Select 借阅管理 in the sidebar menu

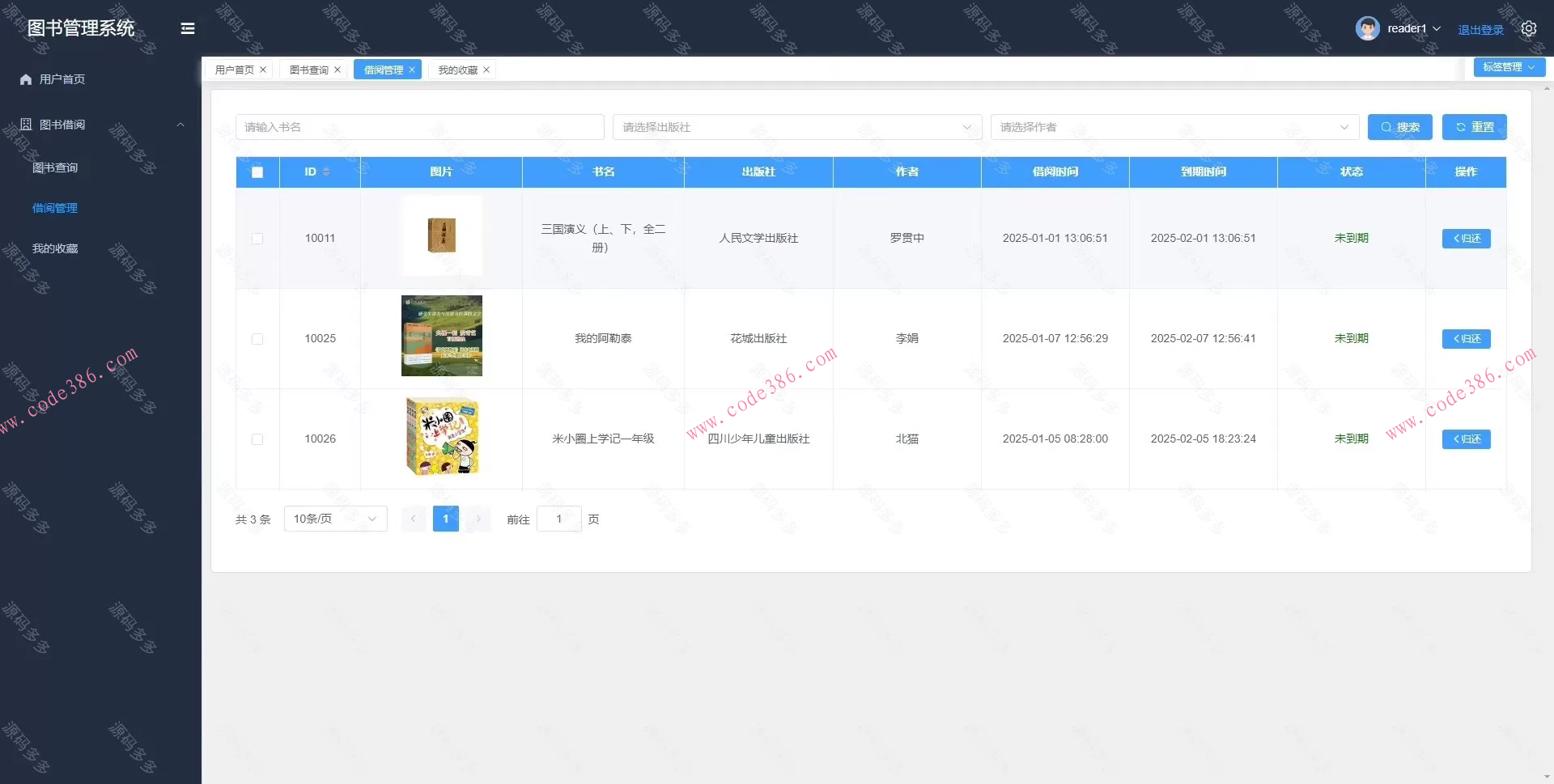click(53, 208)
